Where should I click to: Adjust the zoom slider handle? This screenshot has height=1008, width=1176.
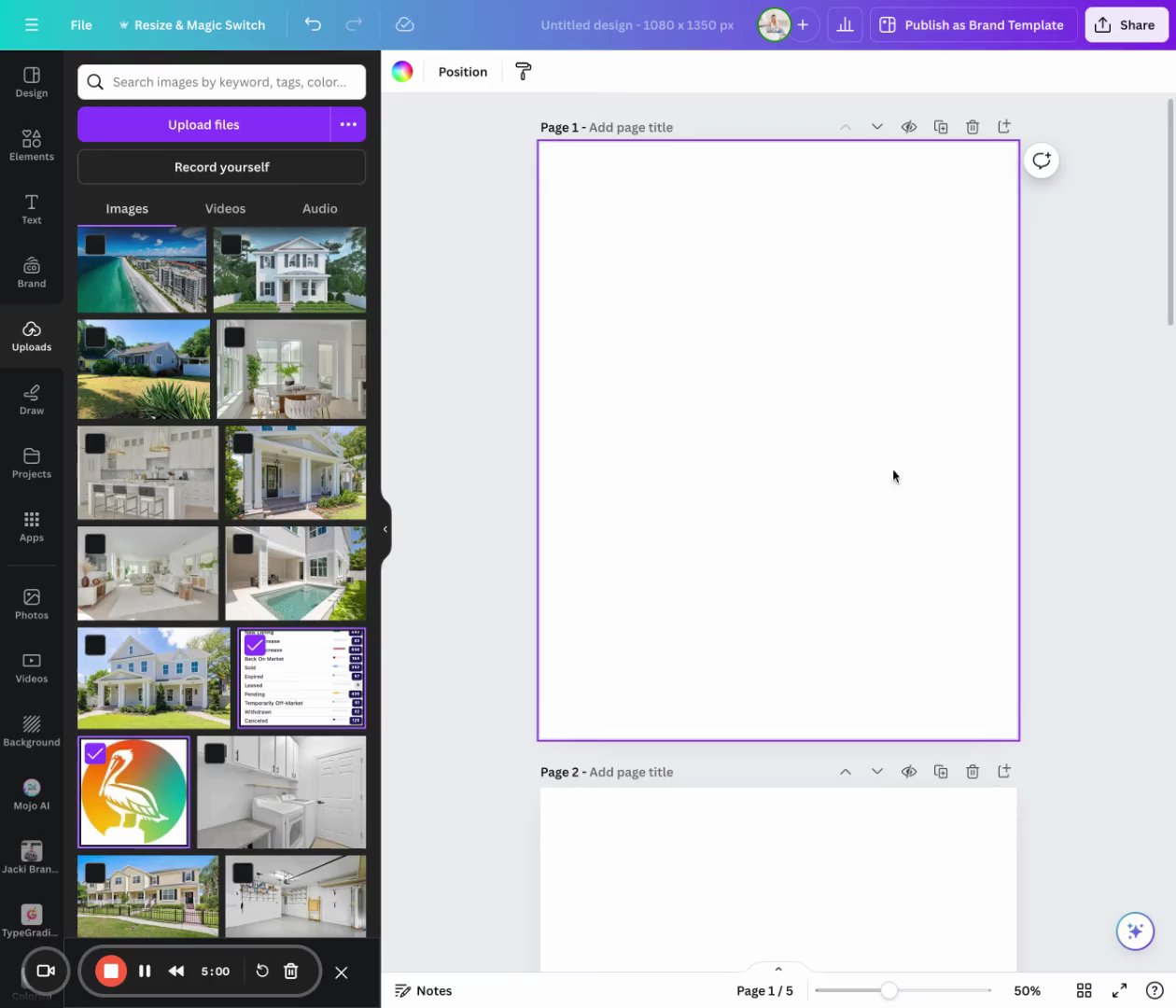tap(889, 990)
